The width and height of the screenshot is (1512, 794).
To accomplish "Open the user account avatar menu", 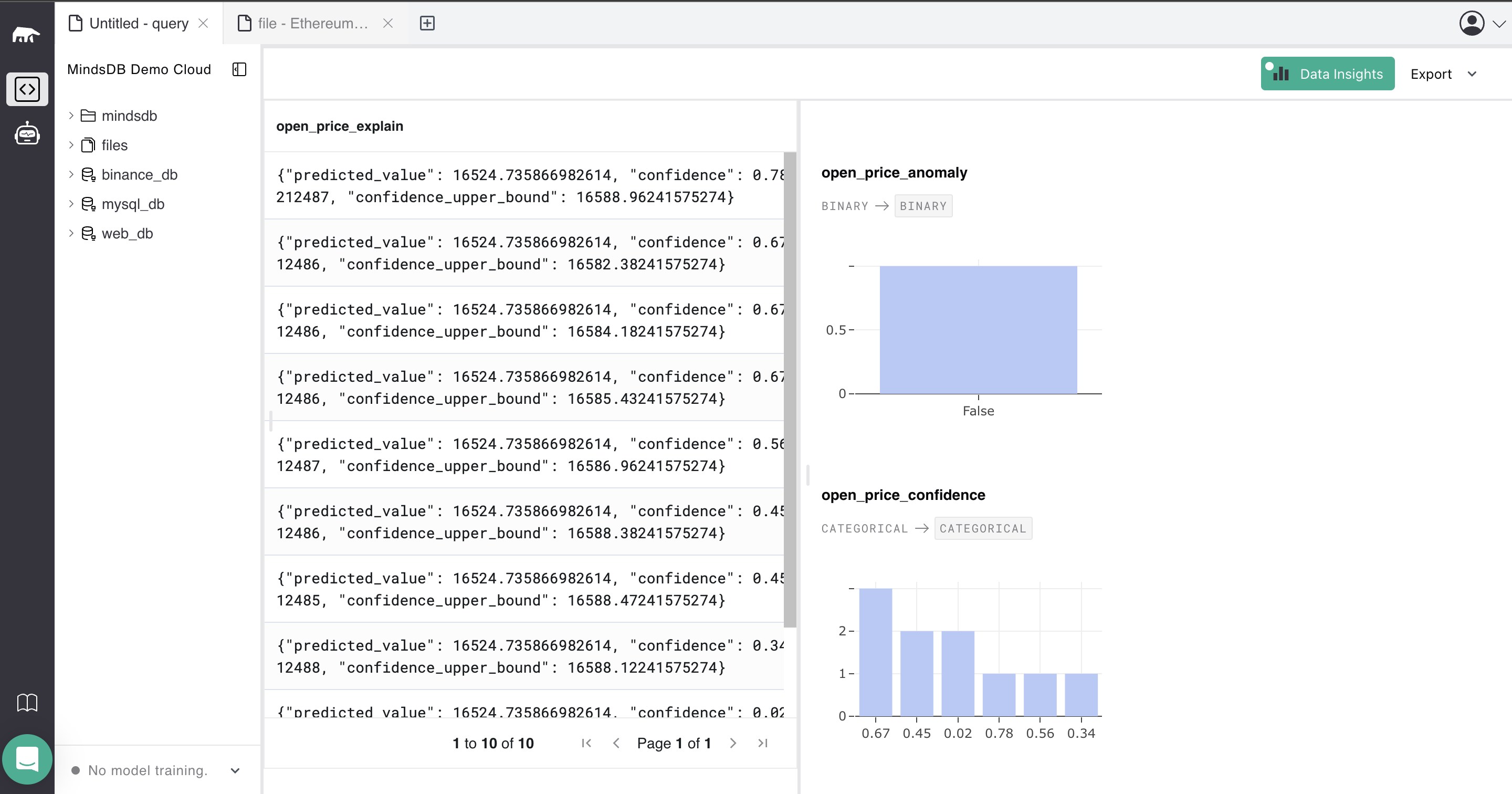I will [1472, 24].
